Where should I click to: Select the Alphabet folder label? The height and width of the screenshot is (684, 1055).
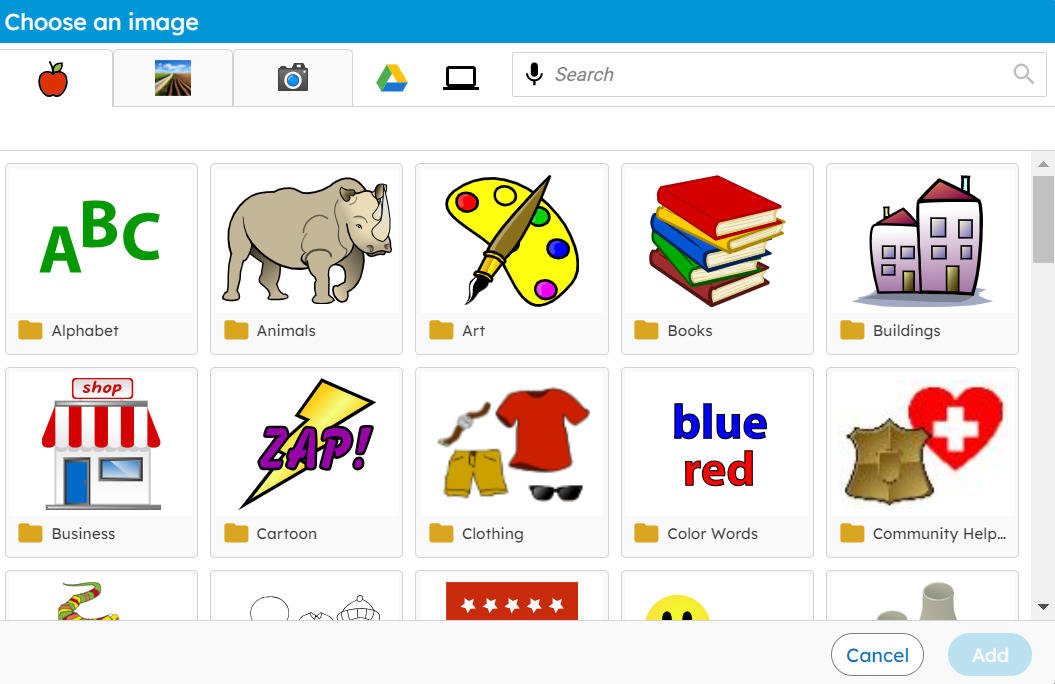[85, 331]
